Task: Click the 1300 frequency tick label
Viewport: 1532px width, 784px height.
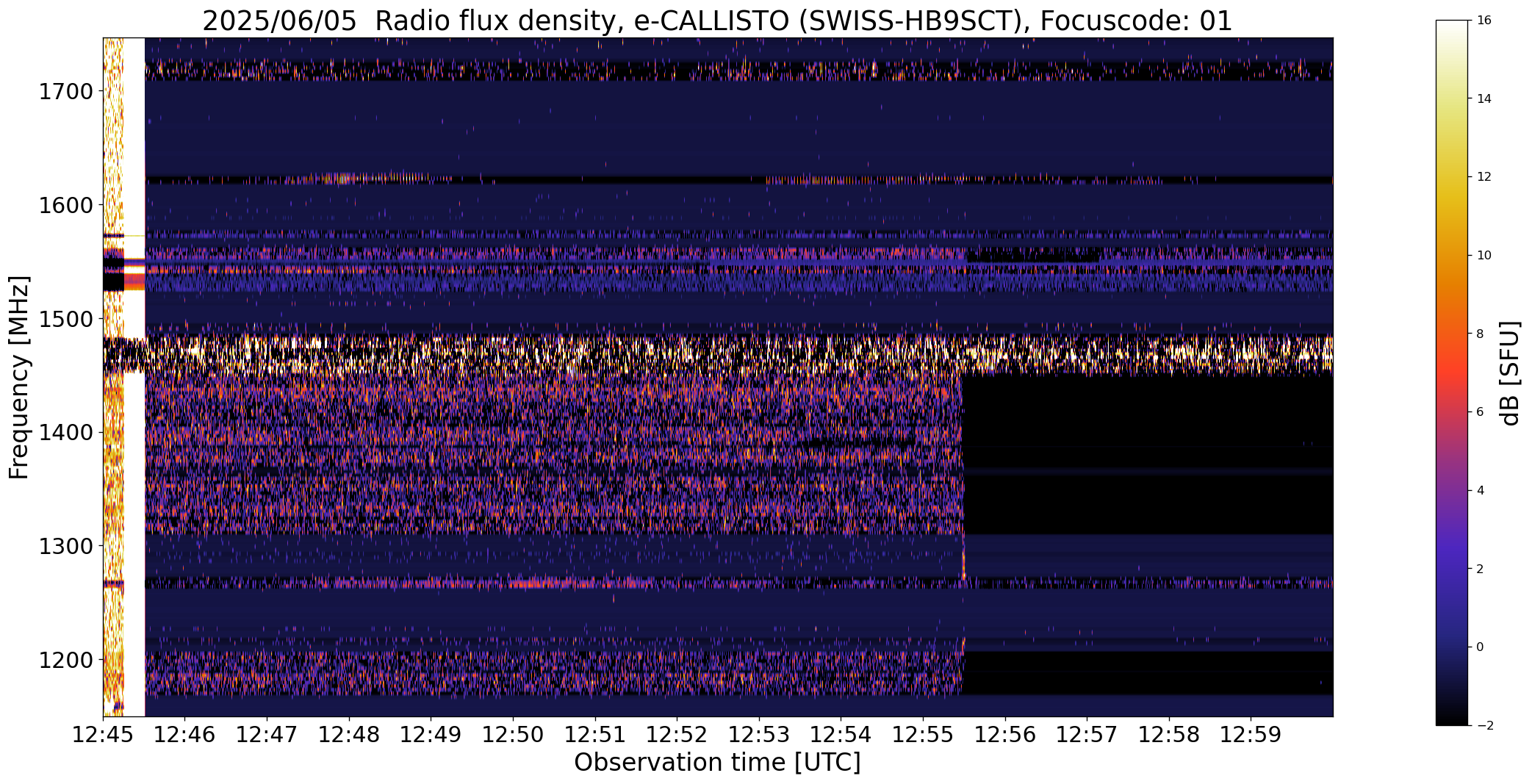Action: (65, 546)
